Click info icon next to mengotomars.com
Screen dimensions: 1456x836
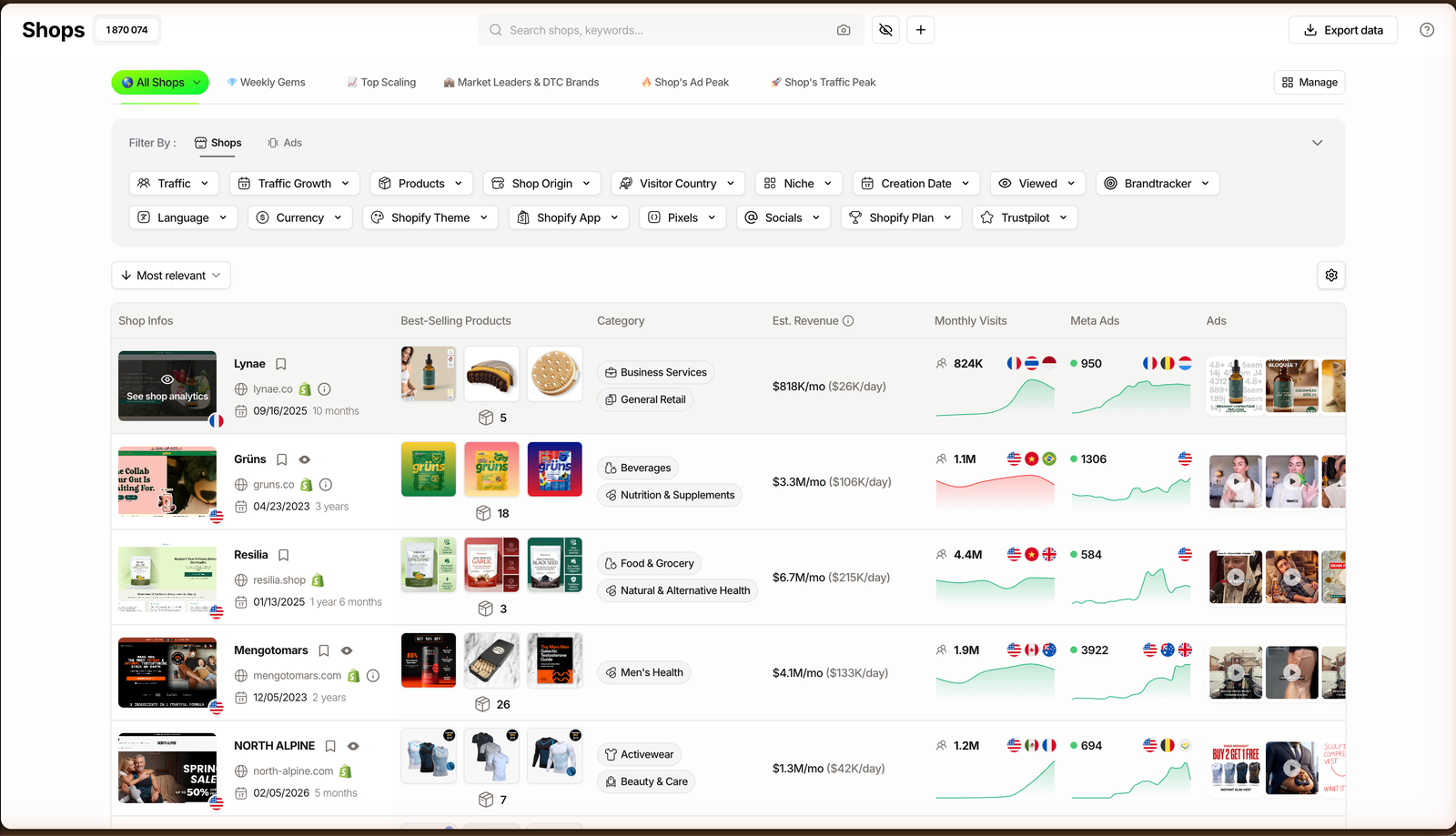point(373,676)
